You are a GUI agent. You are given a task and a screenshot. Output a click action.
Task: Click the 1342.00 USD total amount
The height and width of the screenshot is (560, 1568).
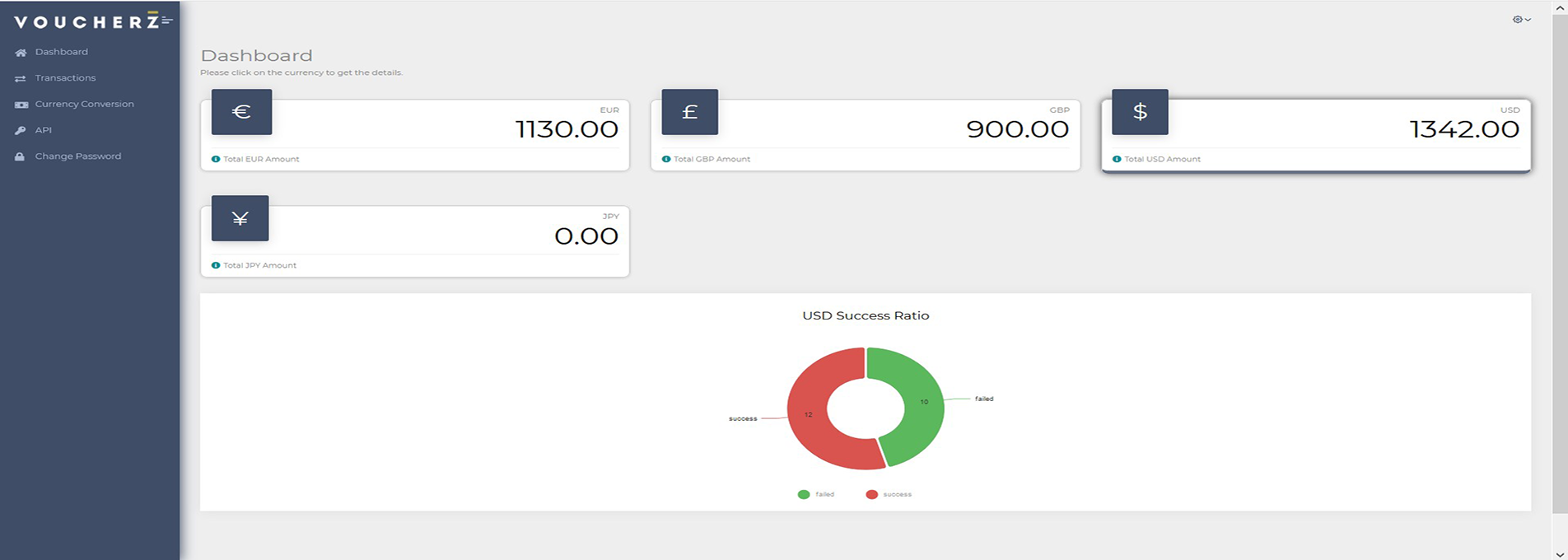pos(1463,129)
